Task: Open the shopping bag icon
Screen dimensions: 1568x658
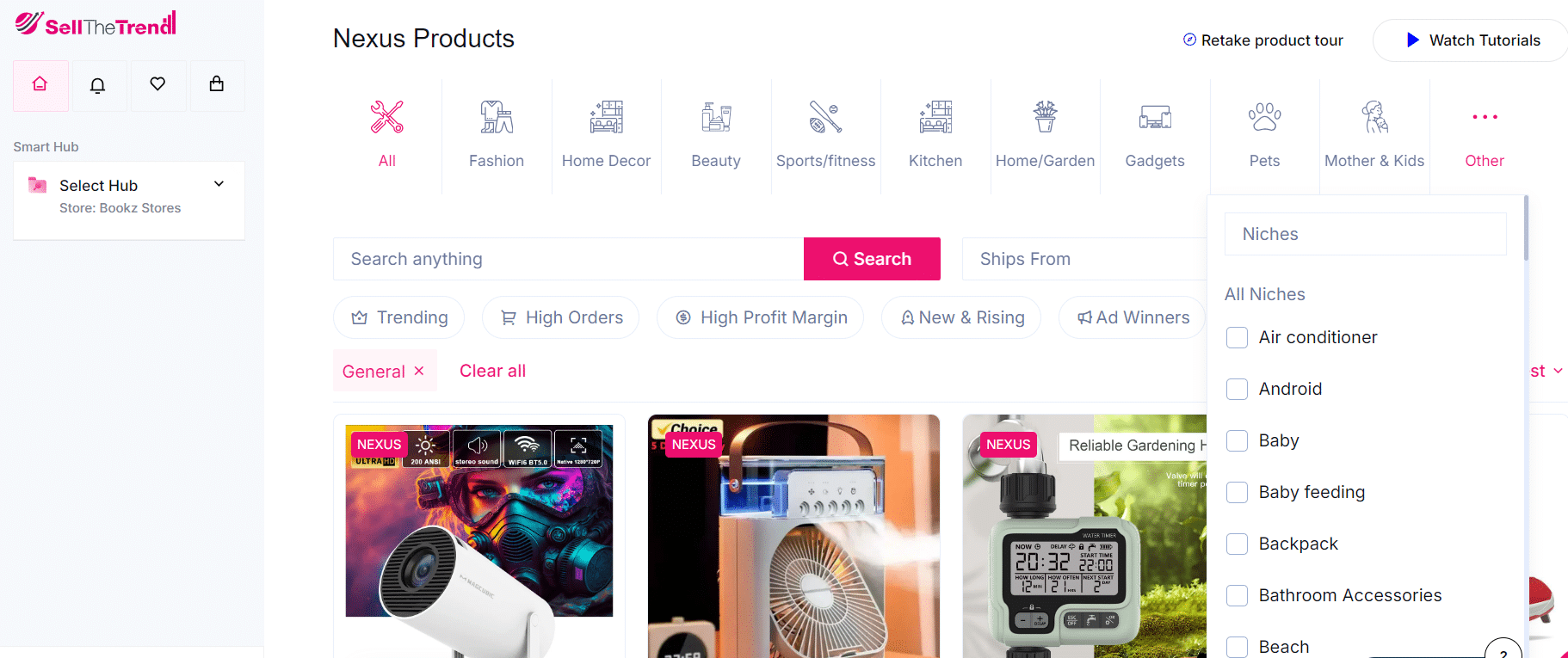Action: point(217,85)
